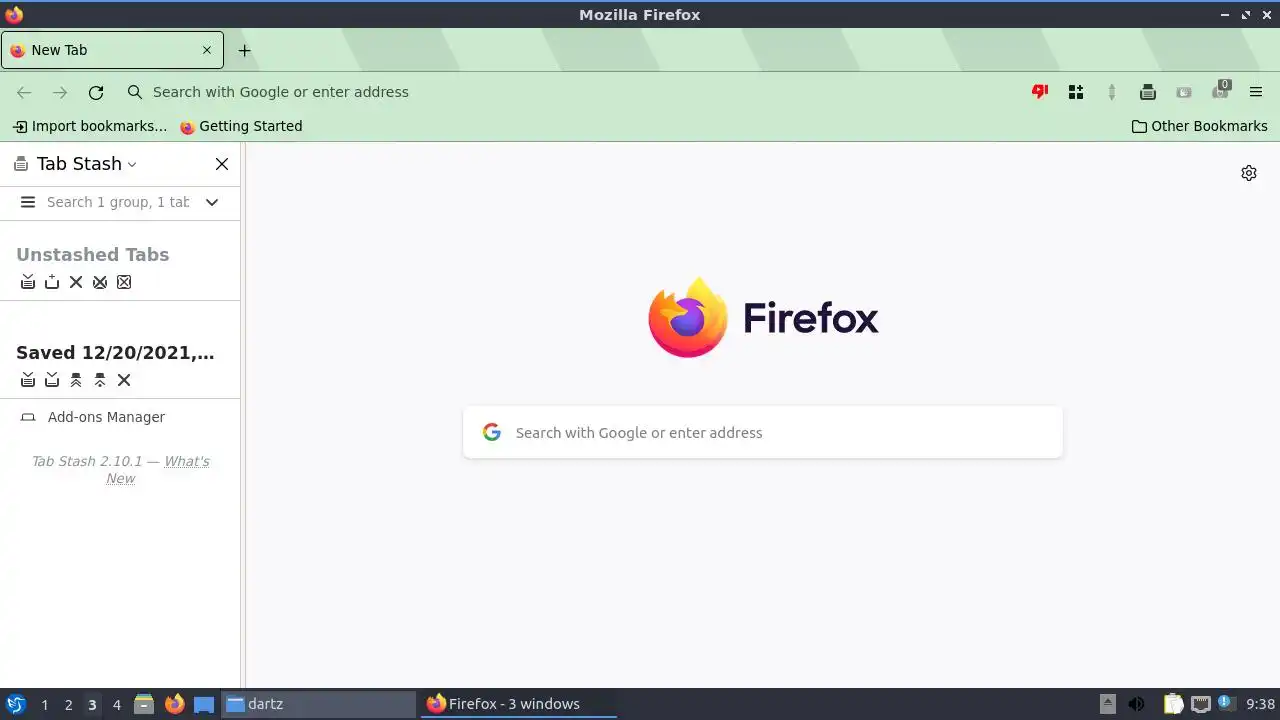Open a new tab with plus button
This screenshot has width=1280, height=720.
244,50
